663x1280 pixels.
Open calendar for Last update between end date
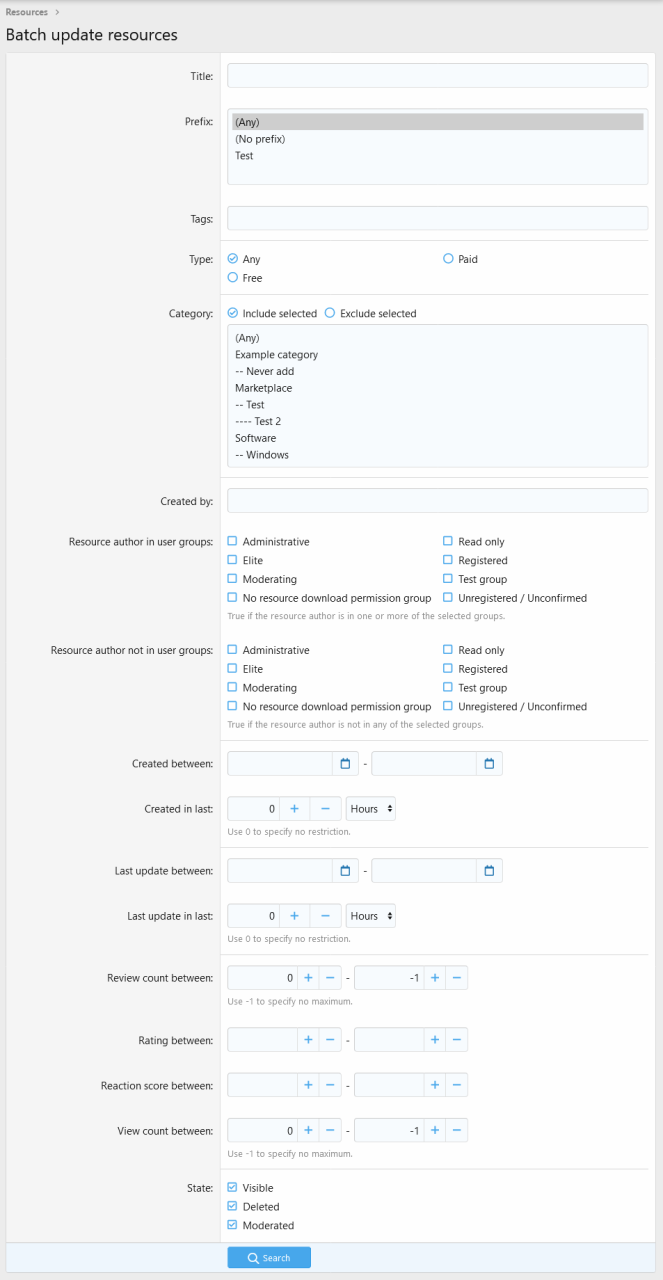click(x=489, y=871)
